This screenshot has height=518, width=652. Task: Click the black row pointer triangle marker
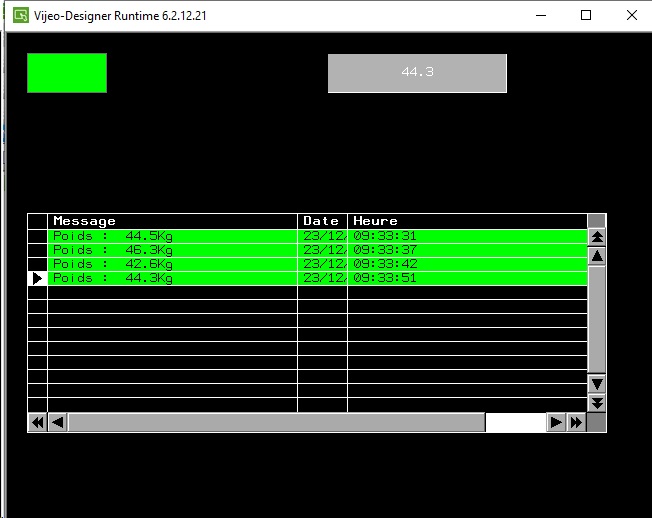pos(38,278)
